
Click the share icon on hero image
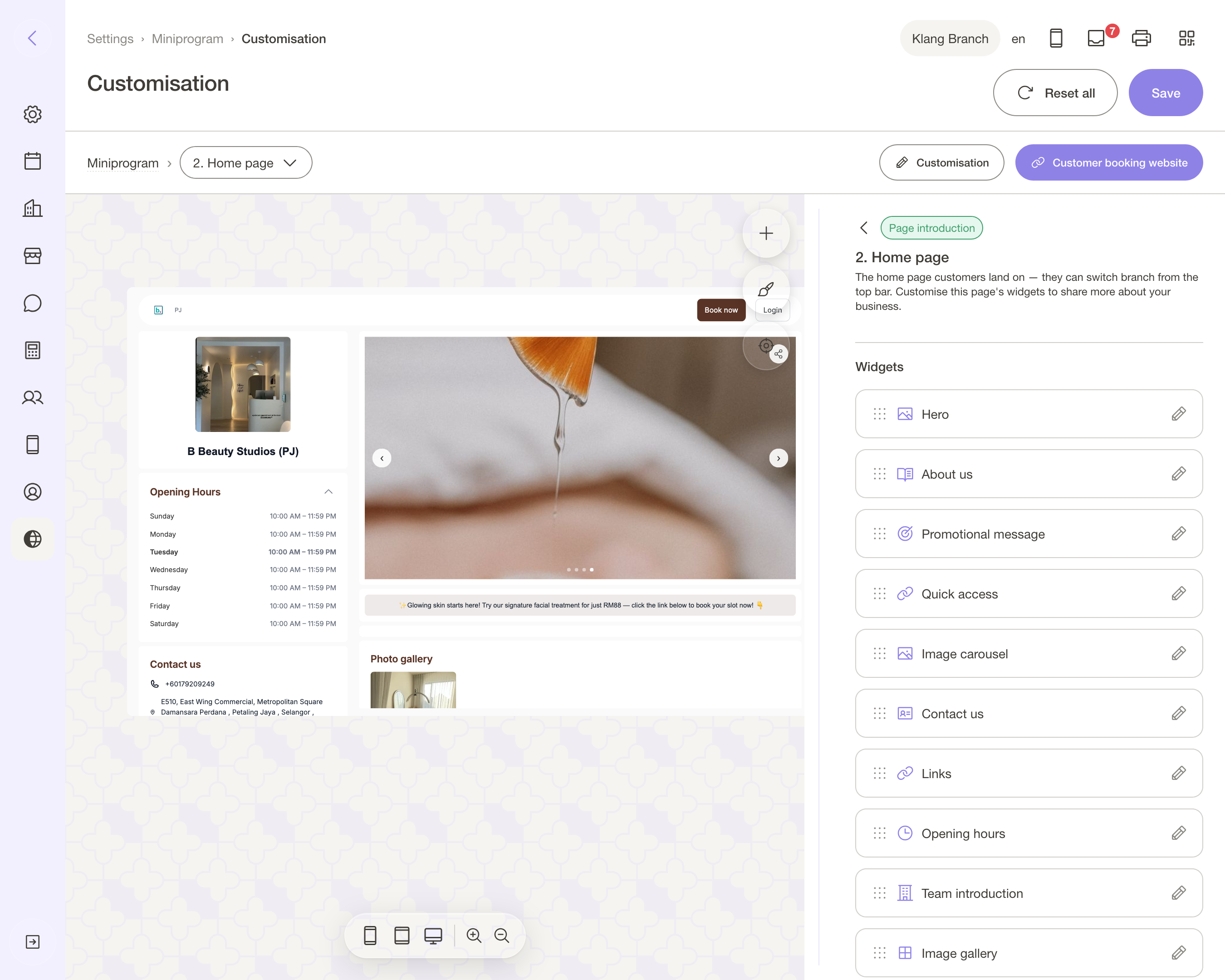click(x=779, y=354)
